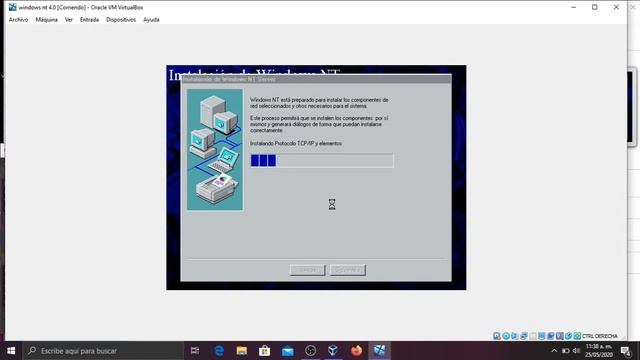Open the taskbar clock and date
Image resolution: width=640 pixels, height=360 pixels.
pyautogui.click(x=599, y=351)
